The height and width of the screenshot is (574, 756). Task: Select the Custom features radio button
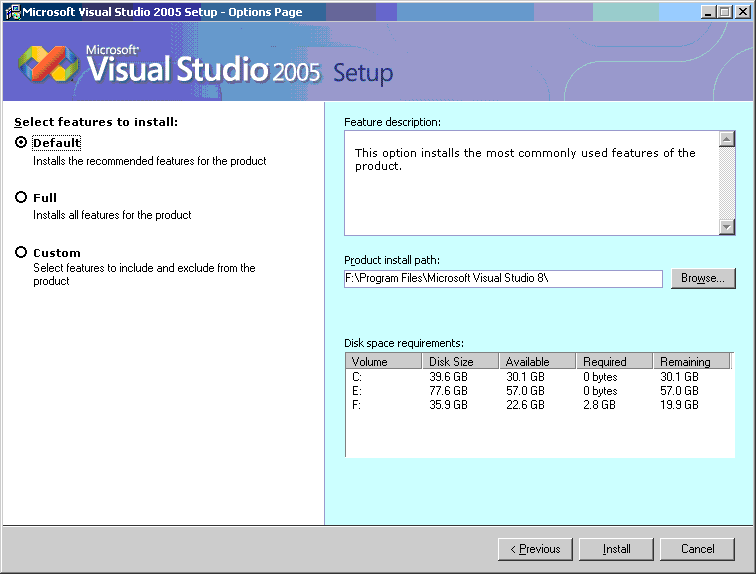tap(21, 252)
